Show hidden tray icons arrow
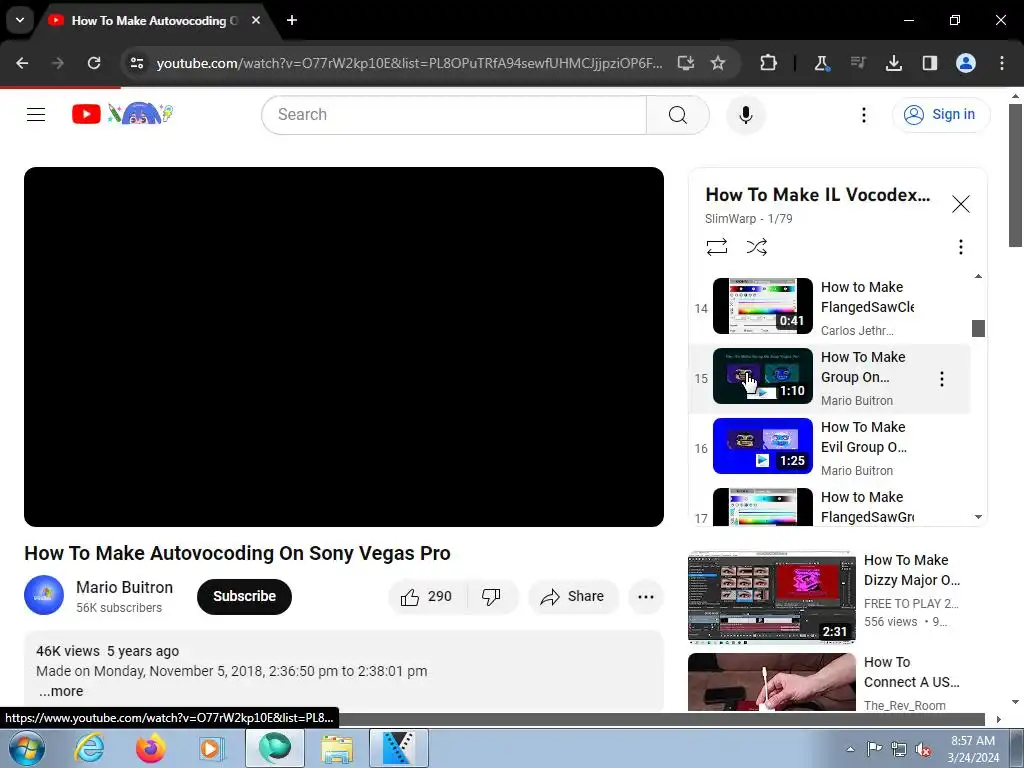This screenshot has height=768, width=1024. (x=850, y=749)
